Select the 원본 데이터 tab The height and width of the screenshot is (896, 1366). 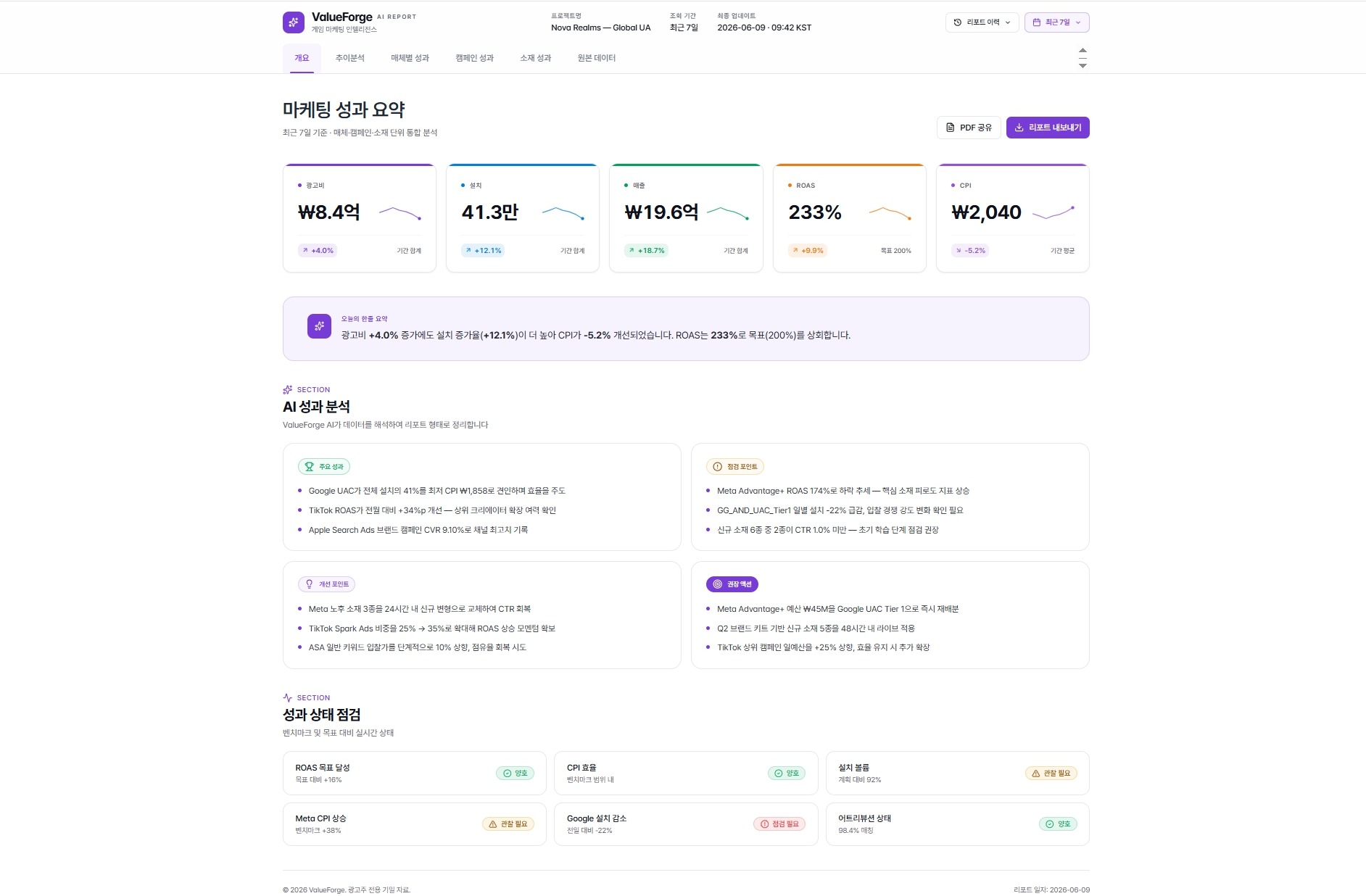click(x=596, y=58)
